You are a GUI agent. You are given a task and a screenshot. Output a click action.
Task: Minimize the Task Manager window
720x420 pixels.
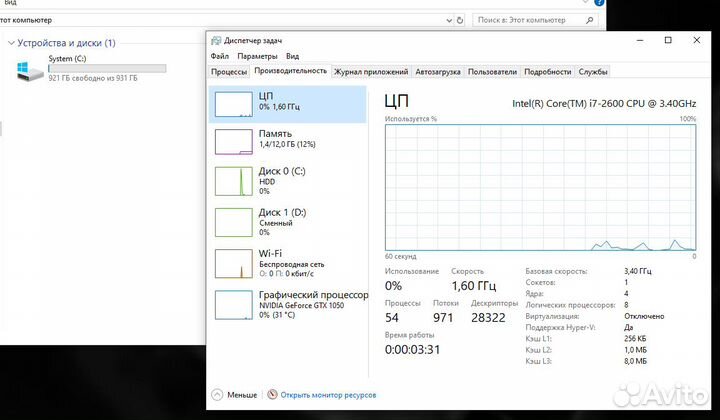pyautogui.click(x=640, y=40)
